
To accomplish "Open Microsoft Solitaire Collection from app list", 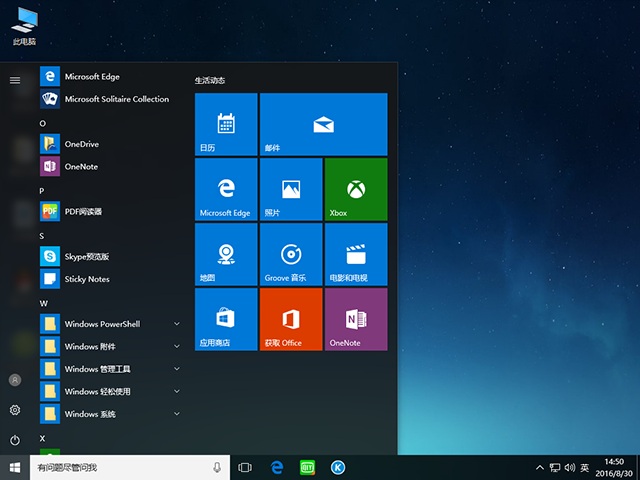I will point(116,99).
